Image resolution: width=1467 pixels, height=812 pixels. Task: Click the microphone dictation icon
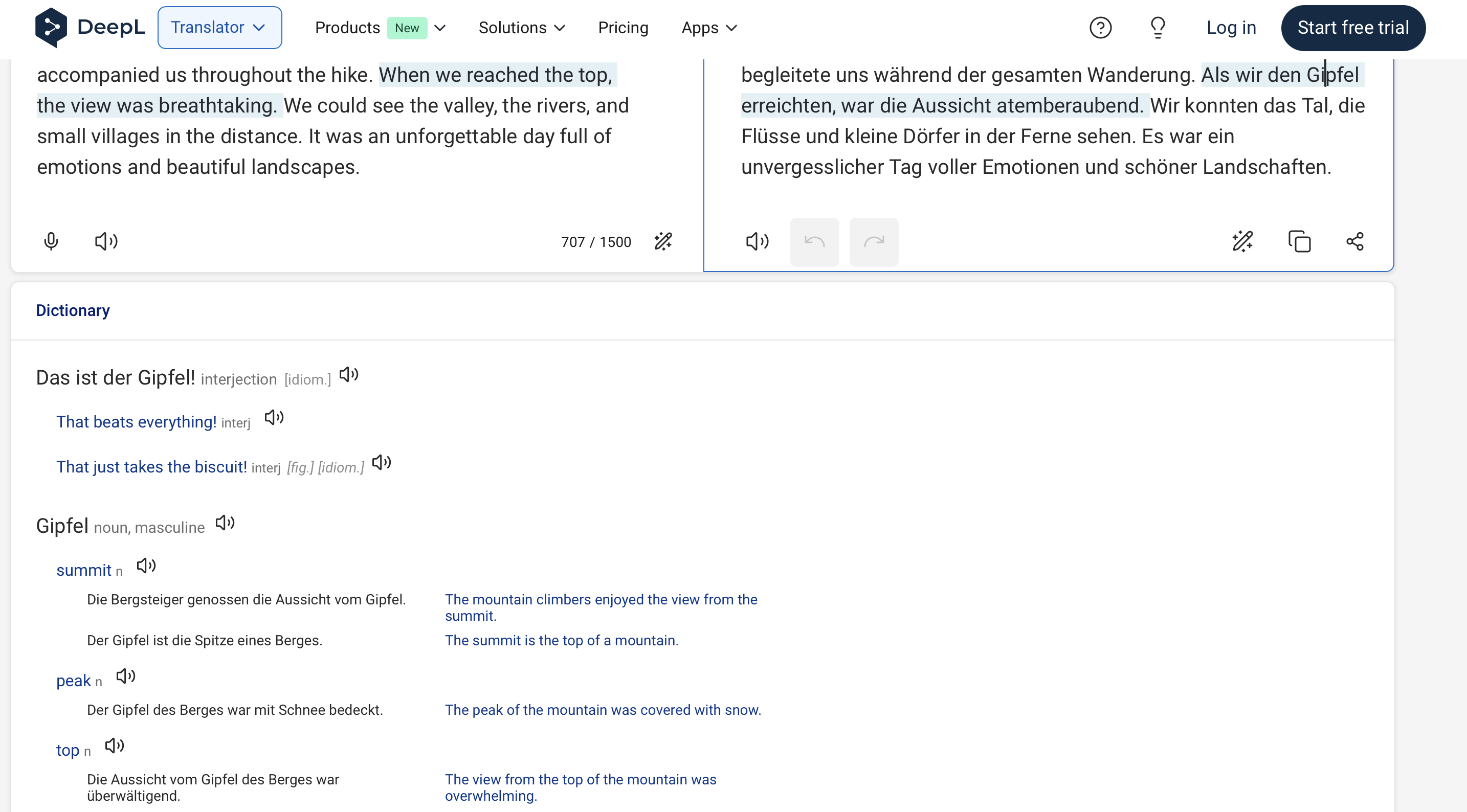click(x=51, y=241)
